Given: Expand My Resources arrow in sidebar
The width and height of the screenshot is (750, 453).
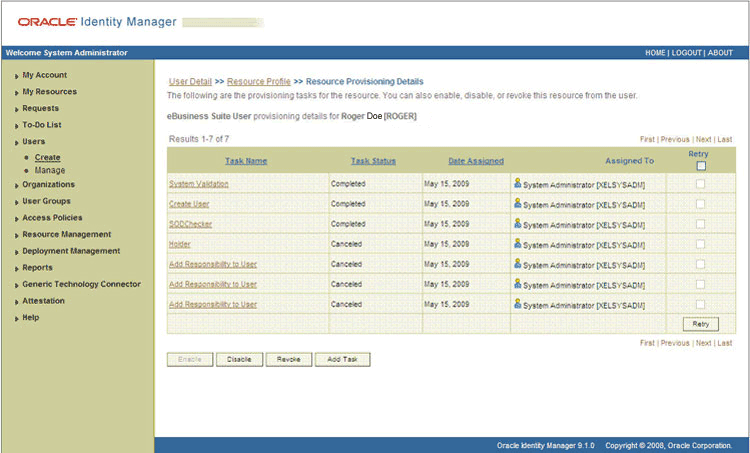Looking at the screenshot, I should click(17, 92).
